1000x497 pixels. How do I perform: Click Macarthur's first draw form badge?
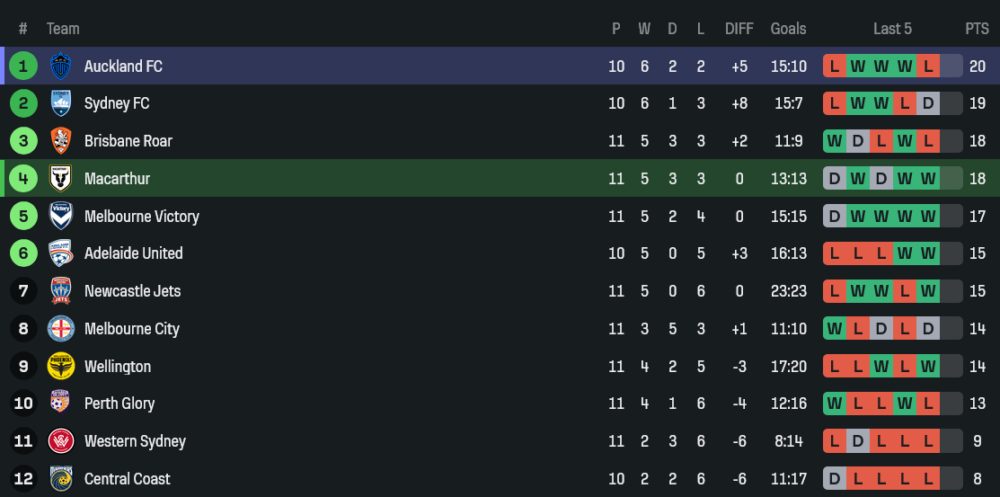tap(833, 179)
